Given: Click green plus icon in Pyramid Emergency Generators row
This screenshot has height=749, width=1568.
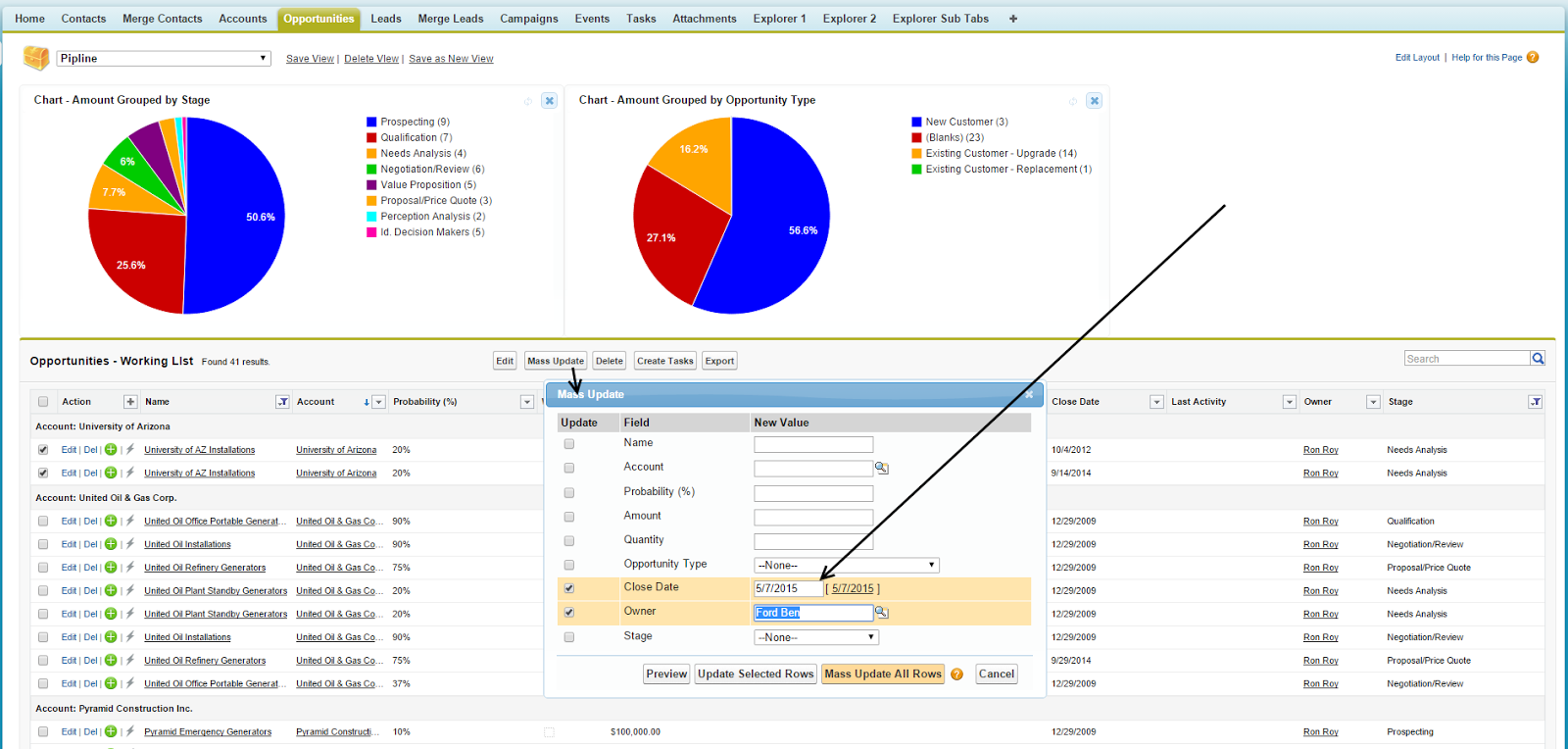Looking at the screenshot, I should [x=111, y=732].
